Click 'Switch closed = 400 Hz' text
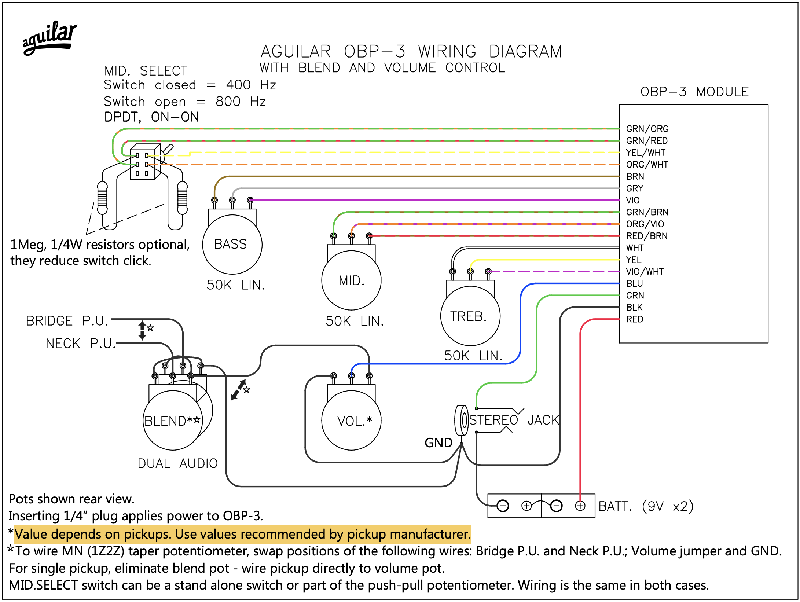Viewport: 800px width, 602px height. 190,85
